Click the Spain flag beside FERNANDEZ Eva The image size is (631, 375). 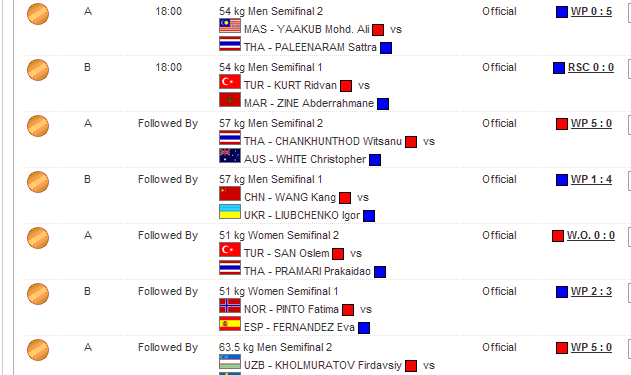click(230, 324)
